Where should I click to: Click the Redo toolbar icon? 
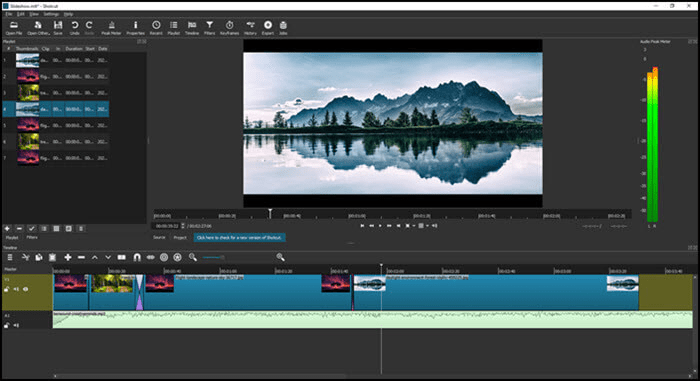89,28
